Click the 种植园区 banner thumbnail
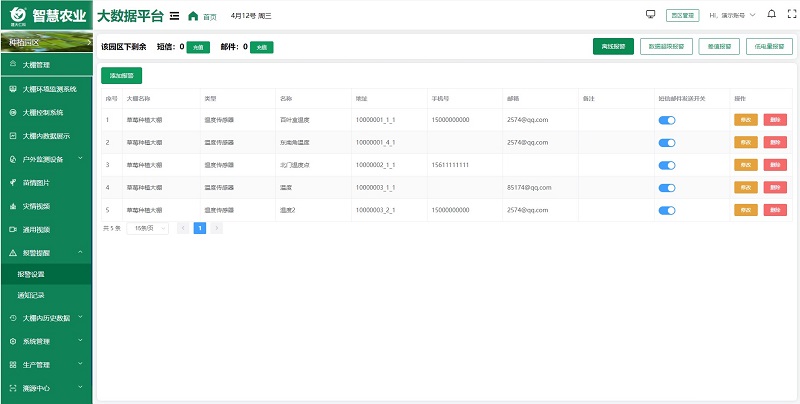Image resolution: width=800 pixels, height=404 pixels. (x=46, y=42)
